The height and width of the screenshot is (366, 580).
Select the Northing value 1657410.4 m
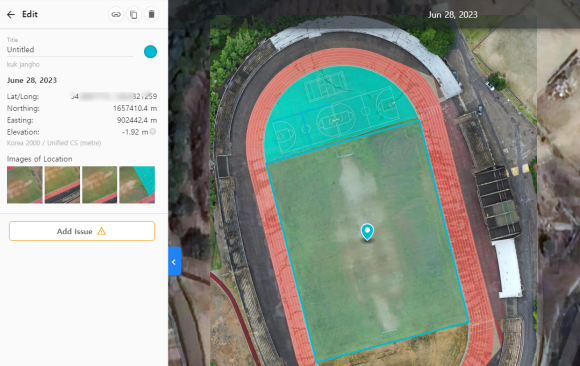pyautogui.click(x=135, y=108)
